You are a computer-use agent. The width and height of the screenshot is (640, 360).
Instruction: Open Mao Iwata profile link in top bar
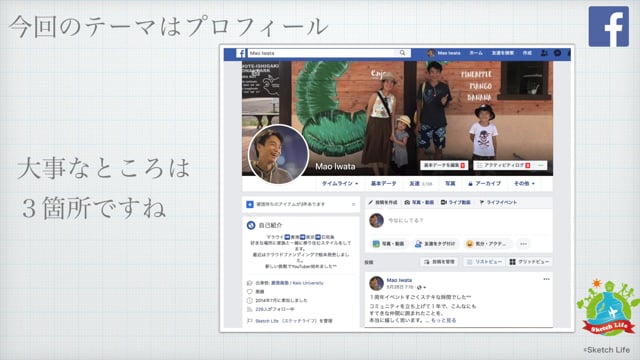[x=444, y=53]
